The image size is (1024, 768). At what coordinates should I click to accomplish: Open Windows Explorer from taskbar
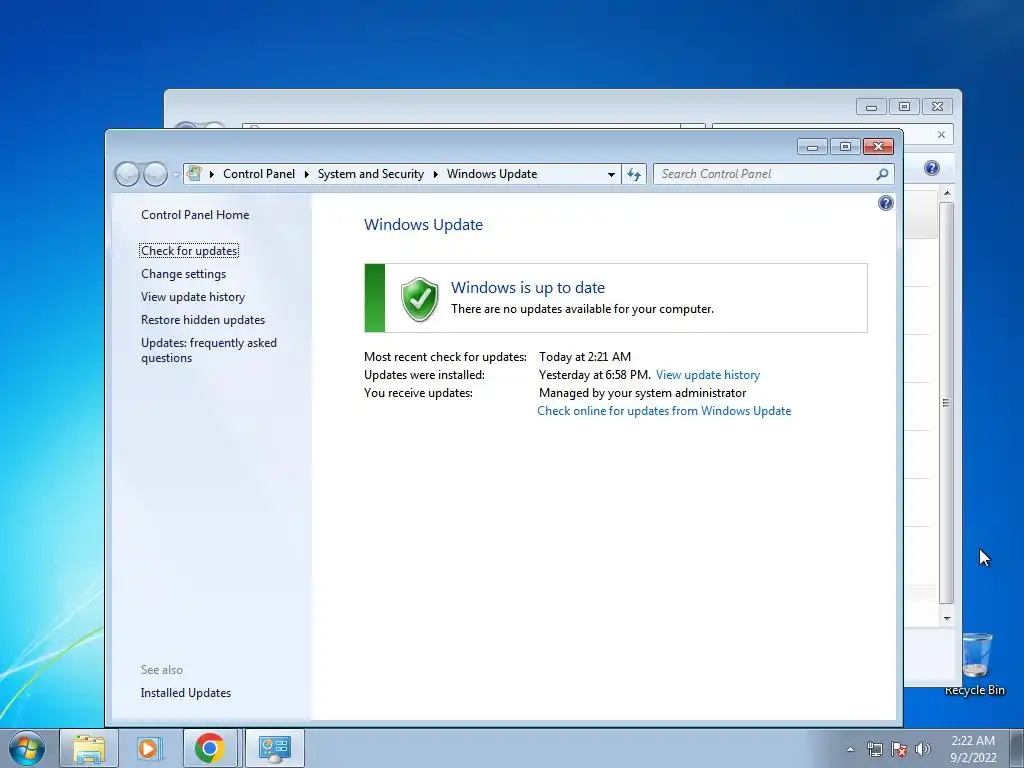click(x=89, y=748)
